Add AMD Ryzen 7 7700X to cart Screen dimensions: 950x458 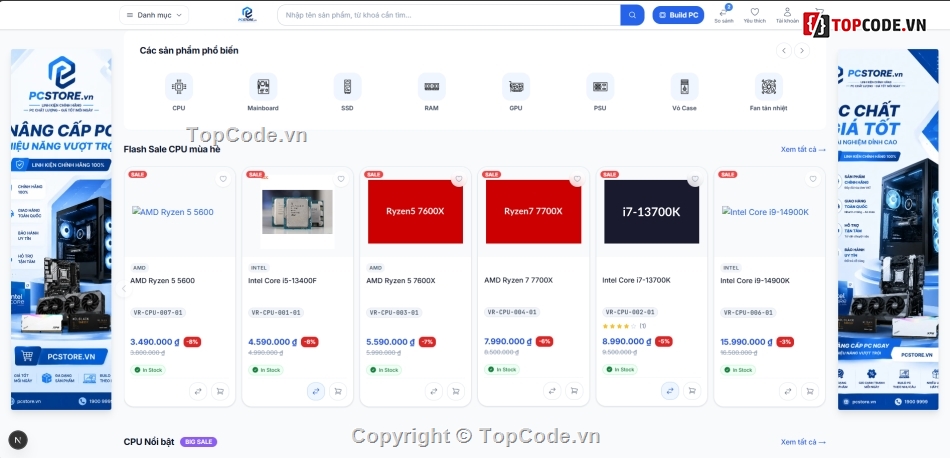tap(574, 391)
